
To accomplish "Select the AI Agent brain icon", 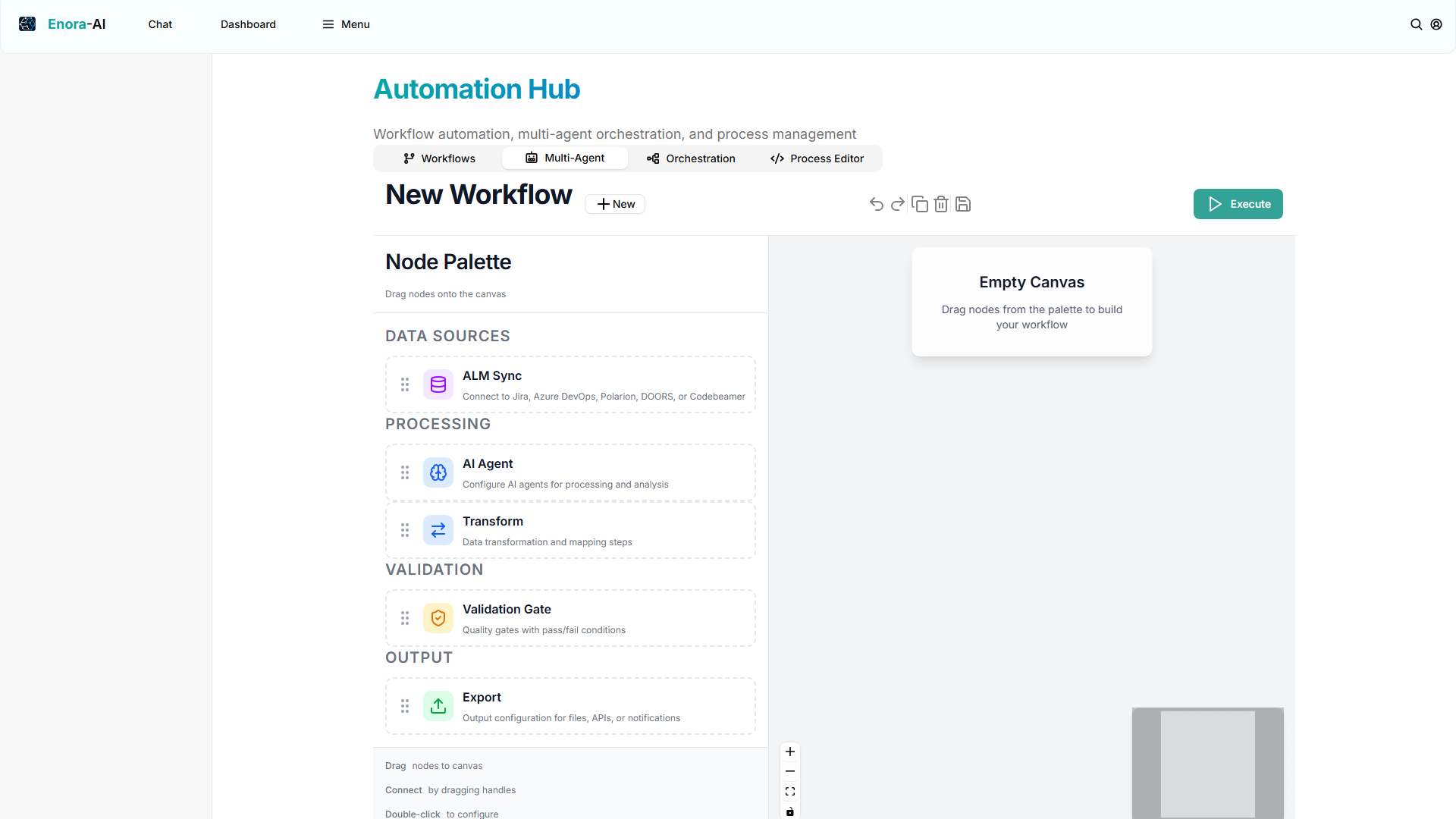I will coord(438,472).
